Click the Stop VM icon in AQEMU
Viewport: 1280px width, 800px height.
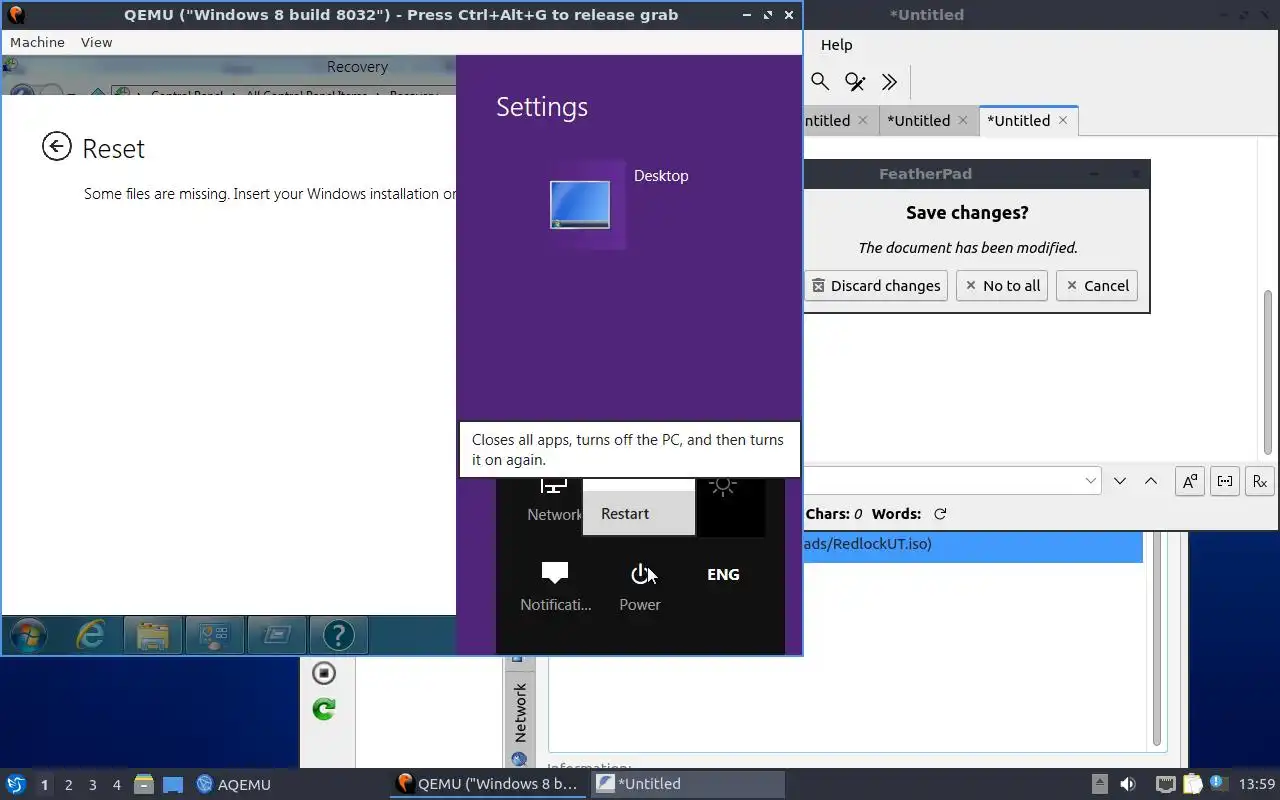(324, 673)
